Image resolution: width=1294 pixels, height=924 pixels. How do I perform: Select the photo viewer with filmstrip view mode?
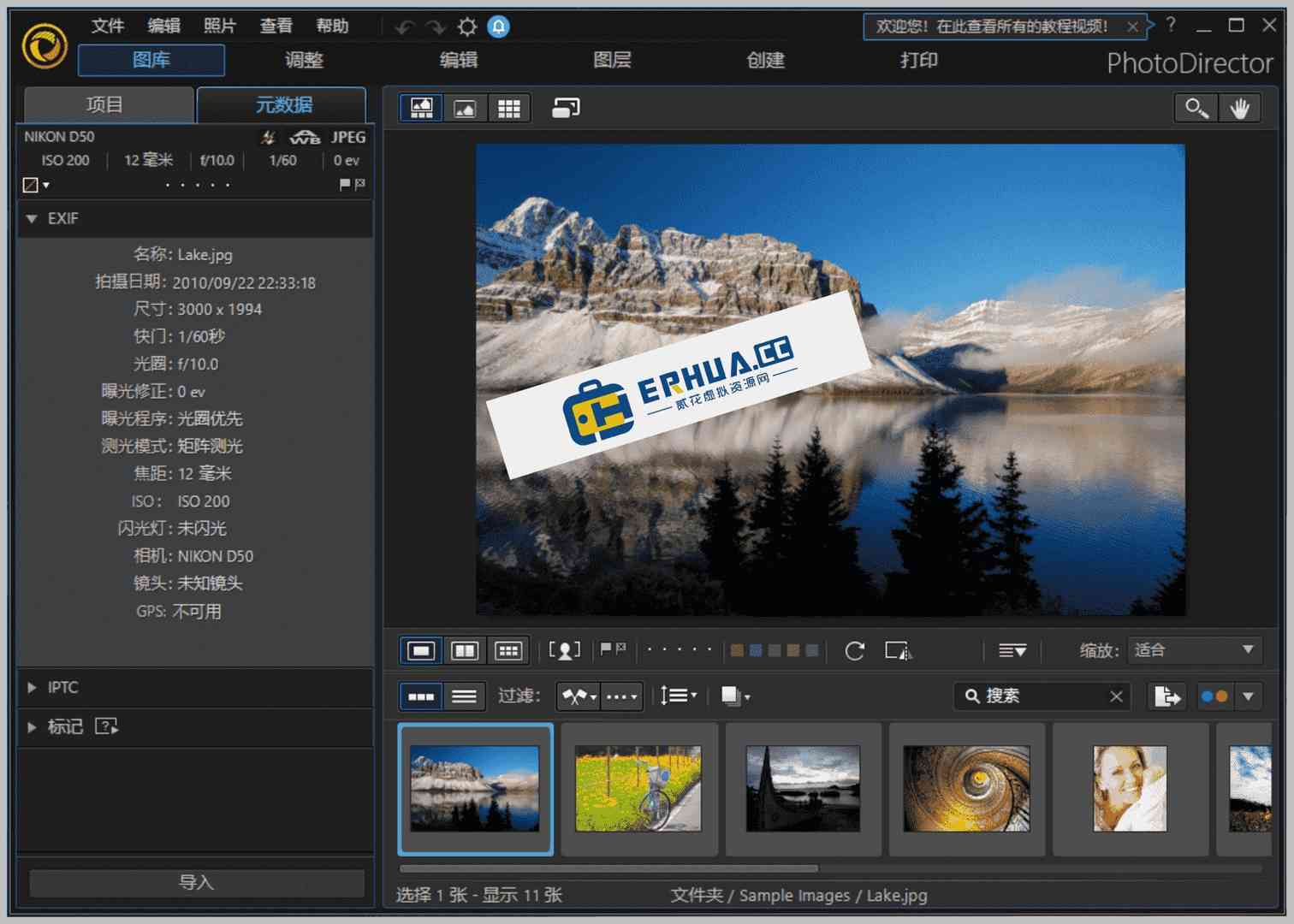pos(421,108)
